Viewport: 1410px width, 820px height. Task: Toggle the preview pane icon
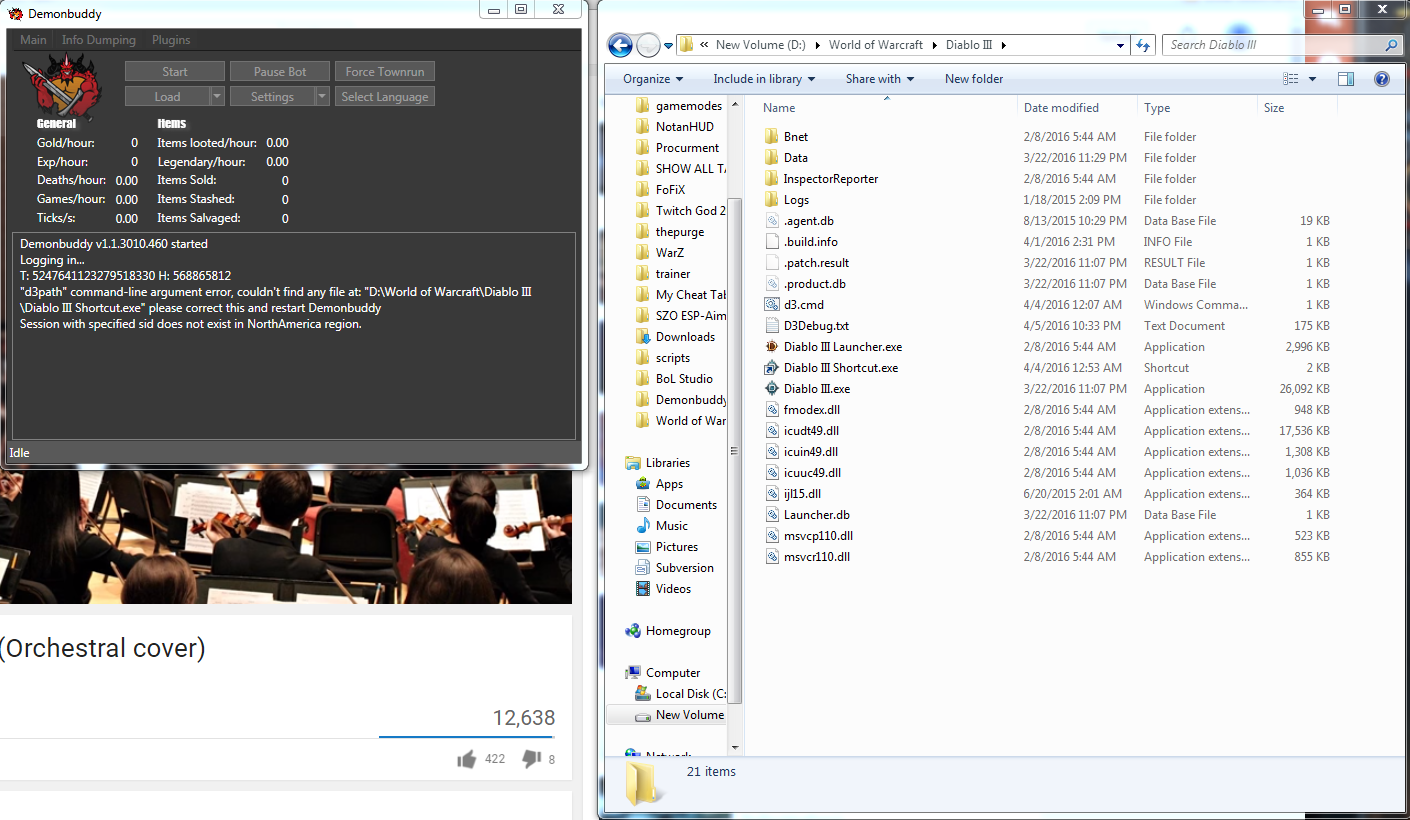pyautogui.click(x=1346, y=79)
